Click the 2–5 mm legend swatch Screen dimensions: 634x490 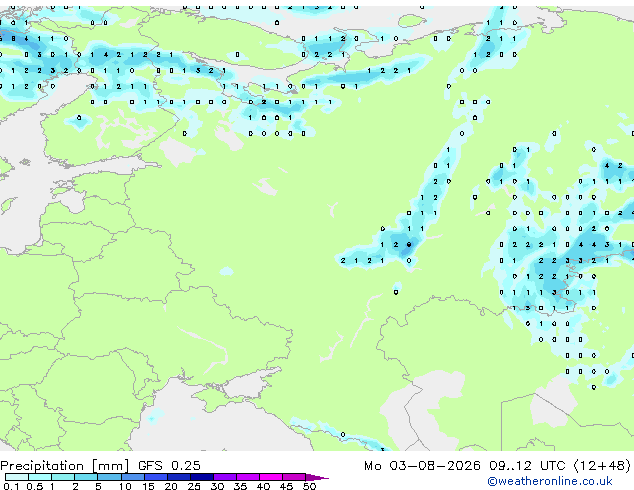click(86, 477)
